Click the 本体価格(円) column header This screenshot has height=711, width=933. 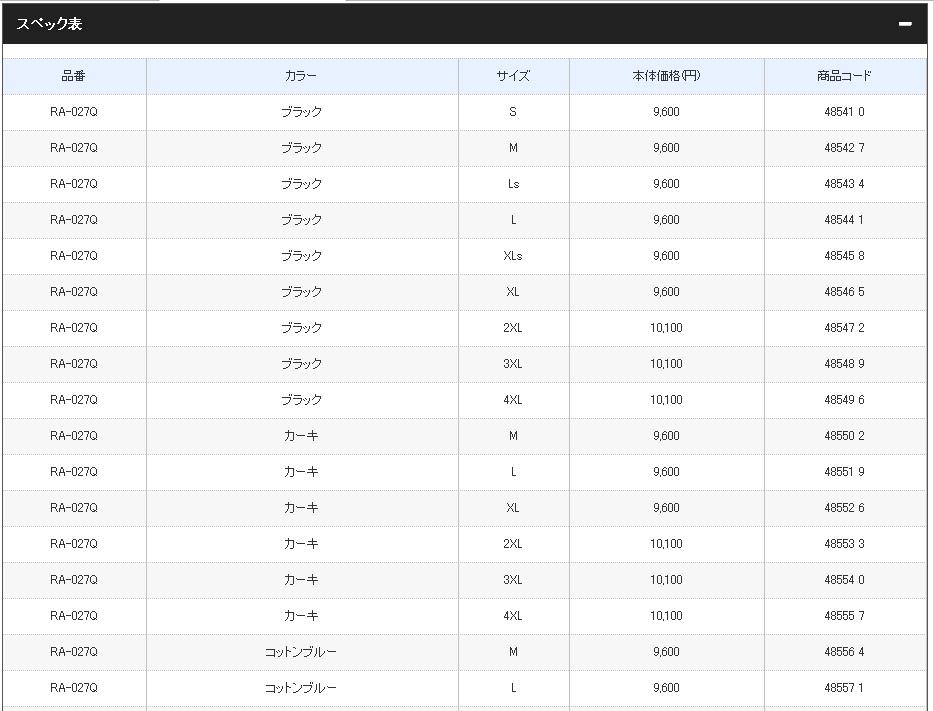666,76
